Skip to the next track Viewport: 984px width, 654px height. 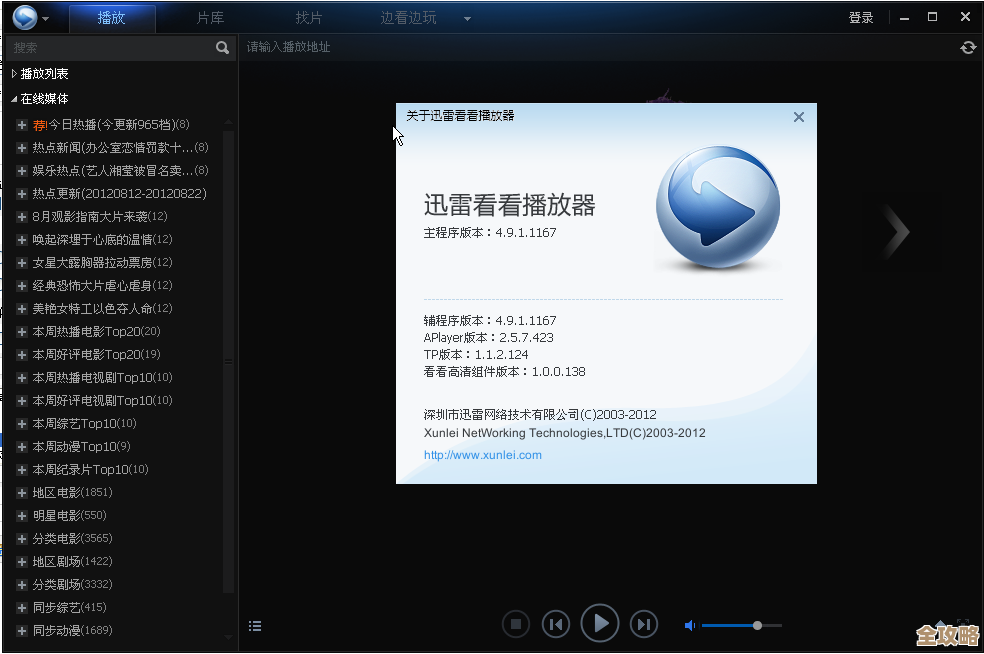[x=644, y=623]
